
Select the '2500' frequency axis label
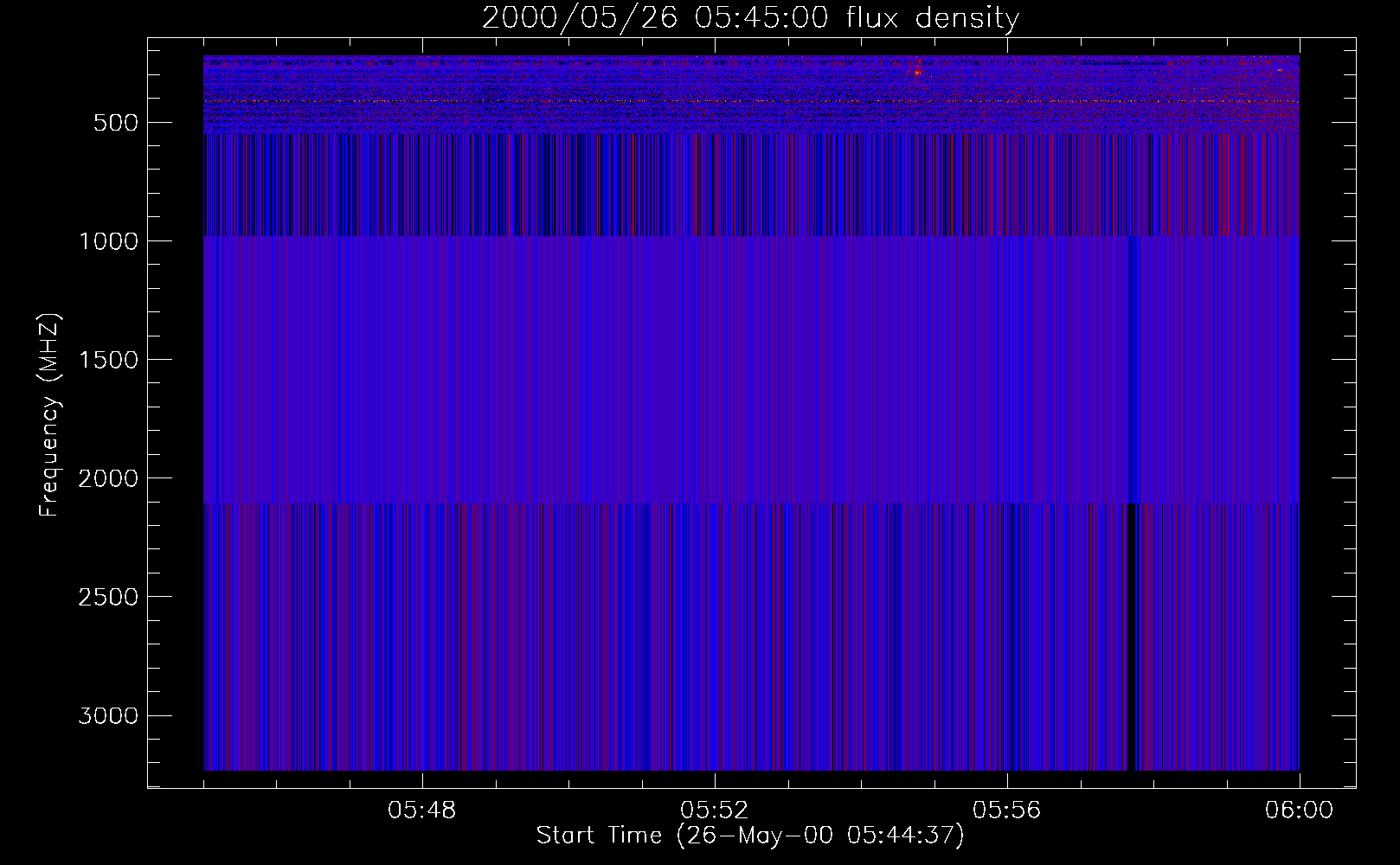coord(108,597)
